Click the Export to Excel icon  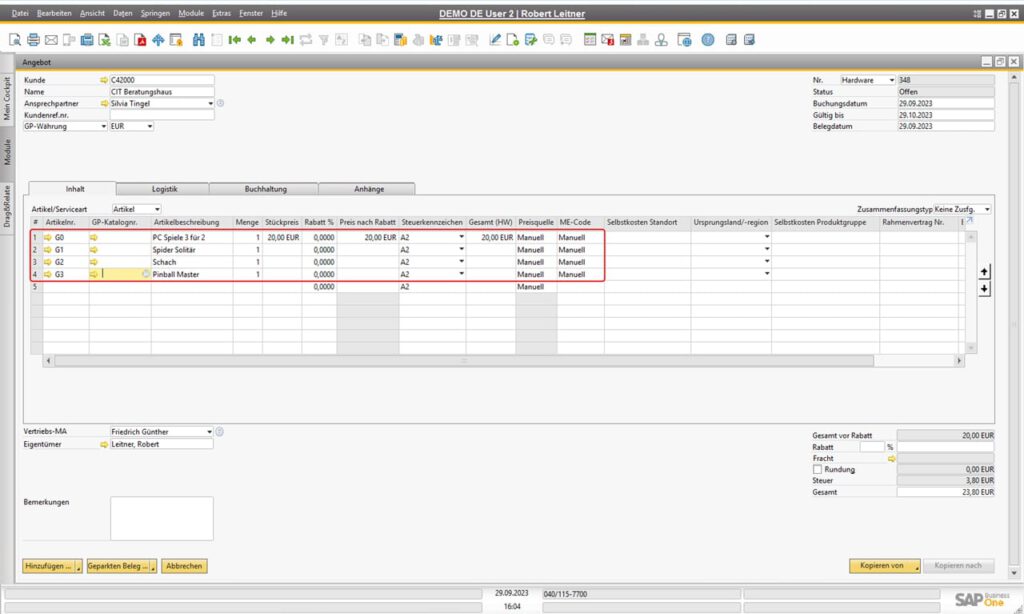(104, 40)
